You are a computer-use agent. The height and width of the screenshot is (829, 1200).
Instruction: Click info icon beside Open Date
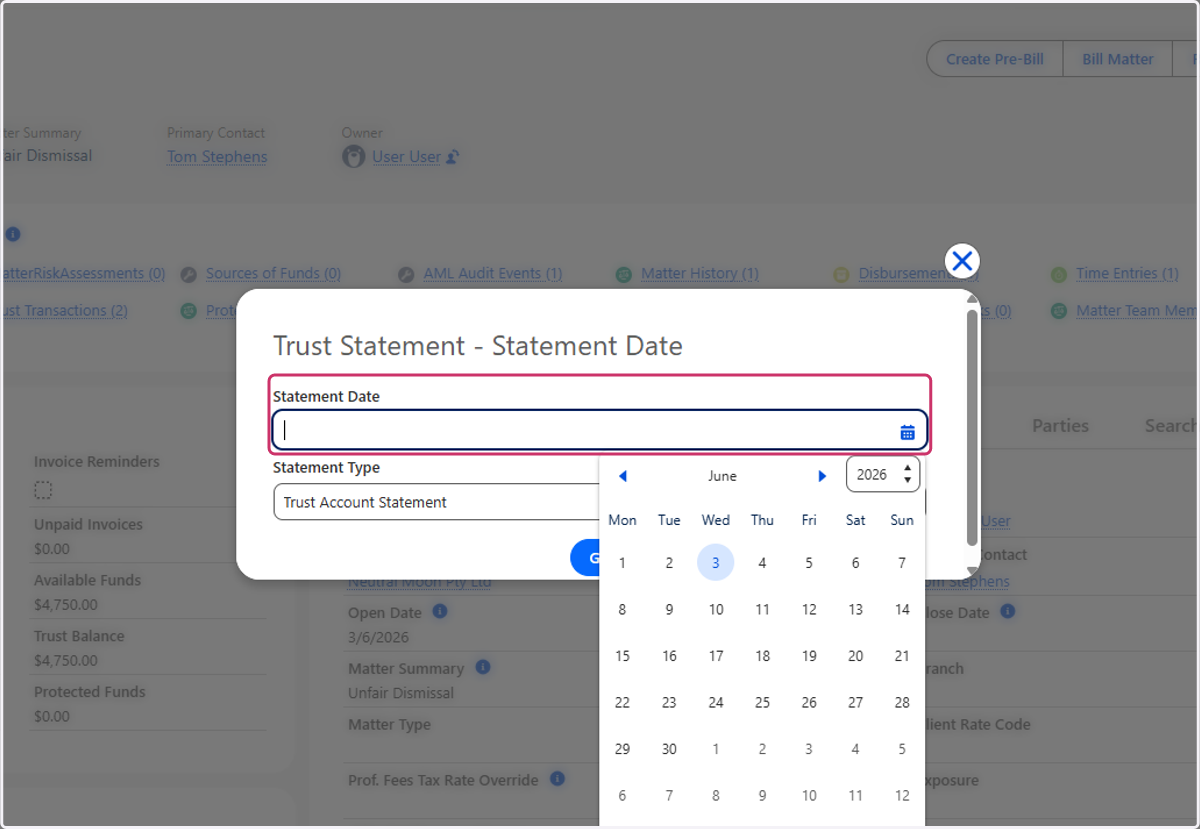click(x=439, y=611)
